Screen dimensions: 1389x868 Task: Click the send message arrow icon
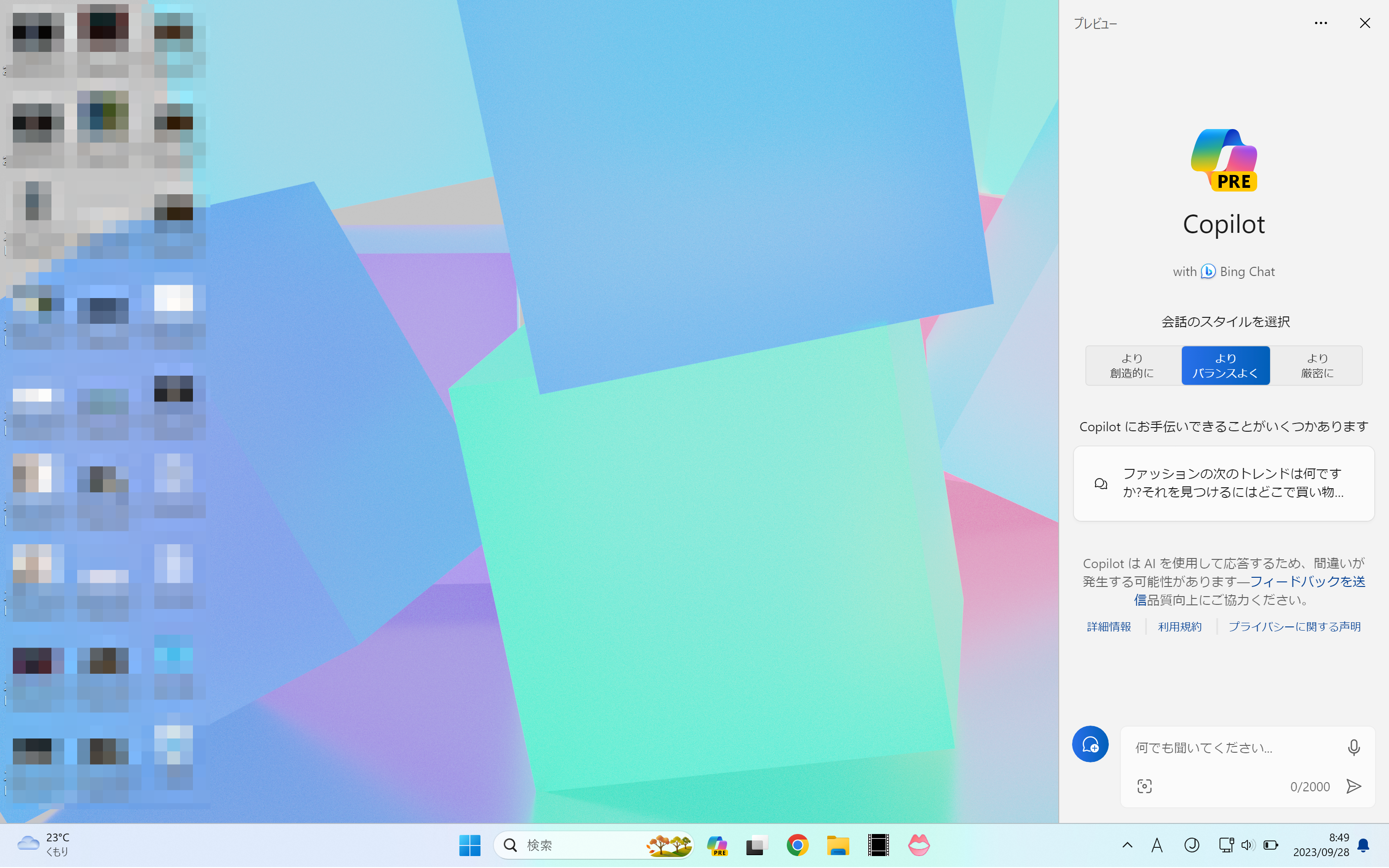[1354, 786]
